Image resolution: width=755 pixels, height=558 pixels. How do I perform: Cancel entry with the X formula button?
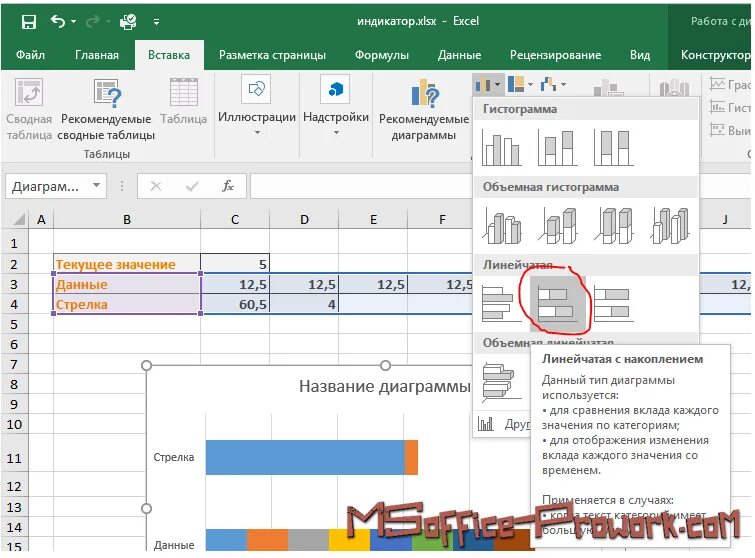pos(156,186)
